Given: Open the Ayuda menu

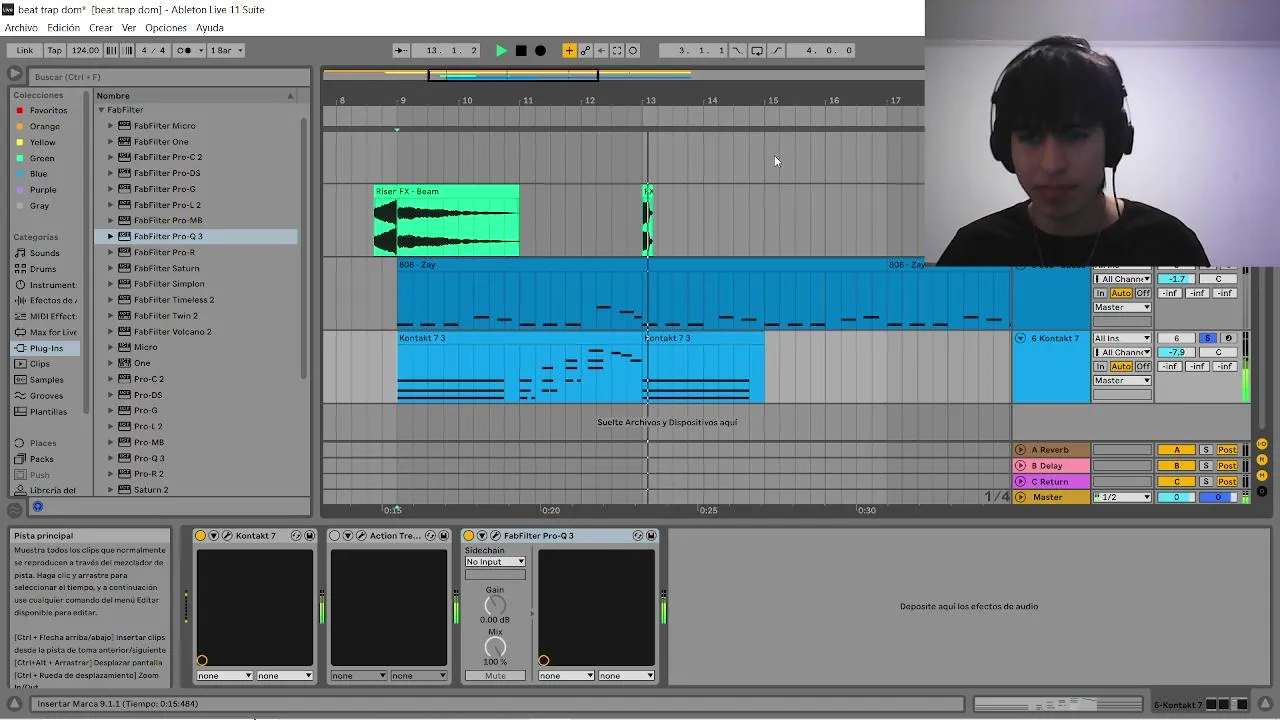Looking at the screenshot, I should pyautogui.click(x=210, y=28).
